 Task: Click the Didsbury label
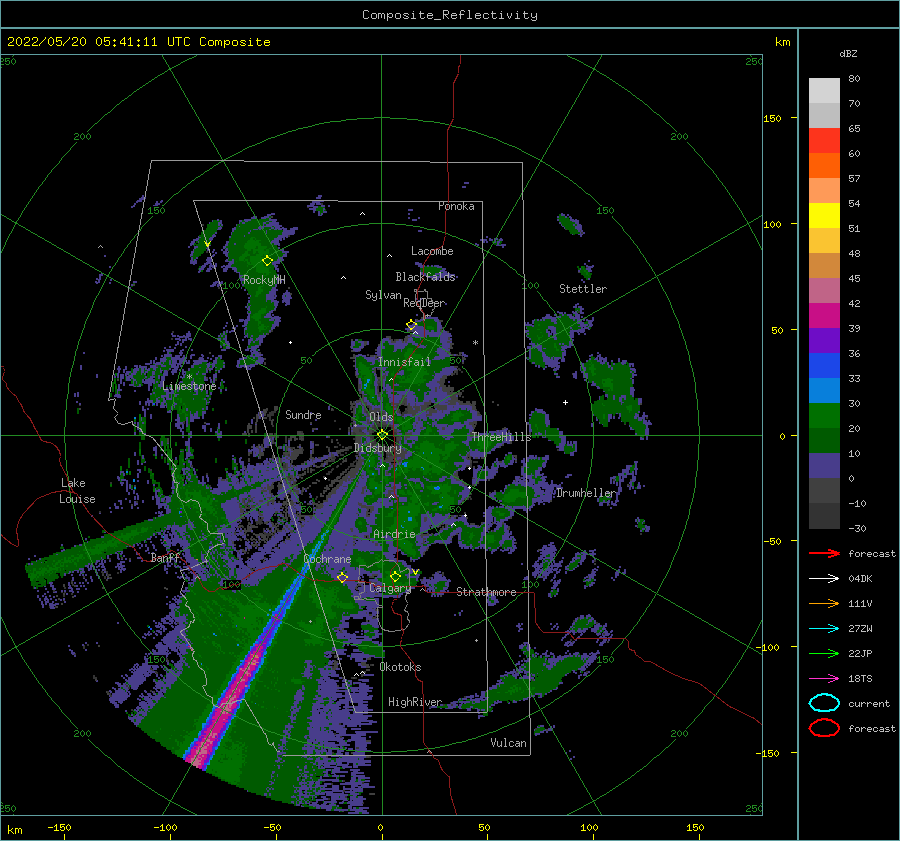(377, 448)
